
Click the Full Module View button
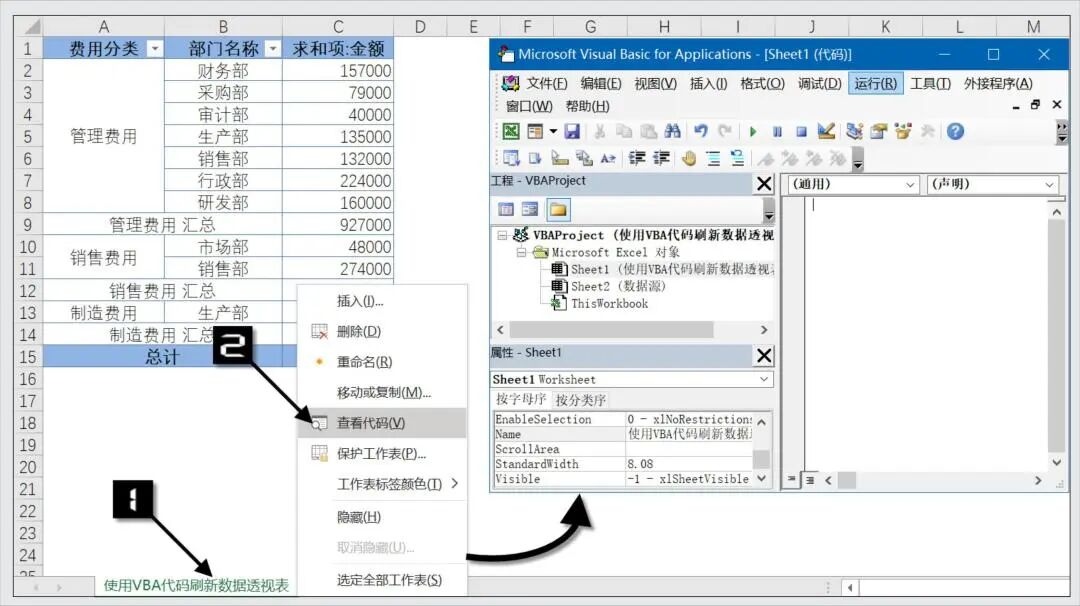[x=810, y=480]
